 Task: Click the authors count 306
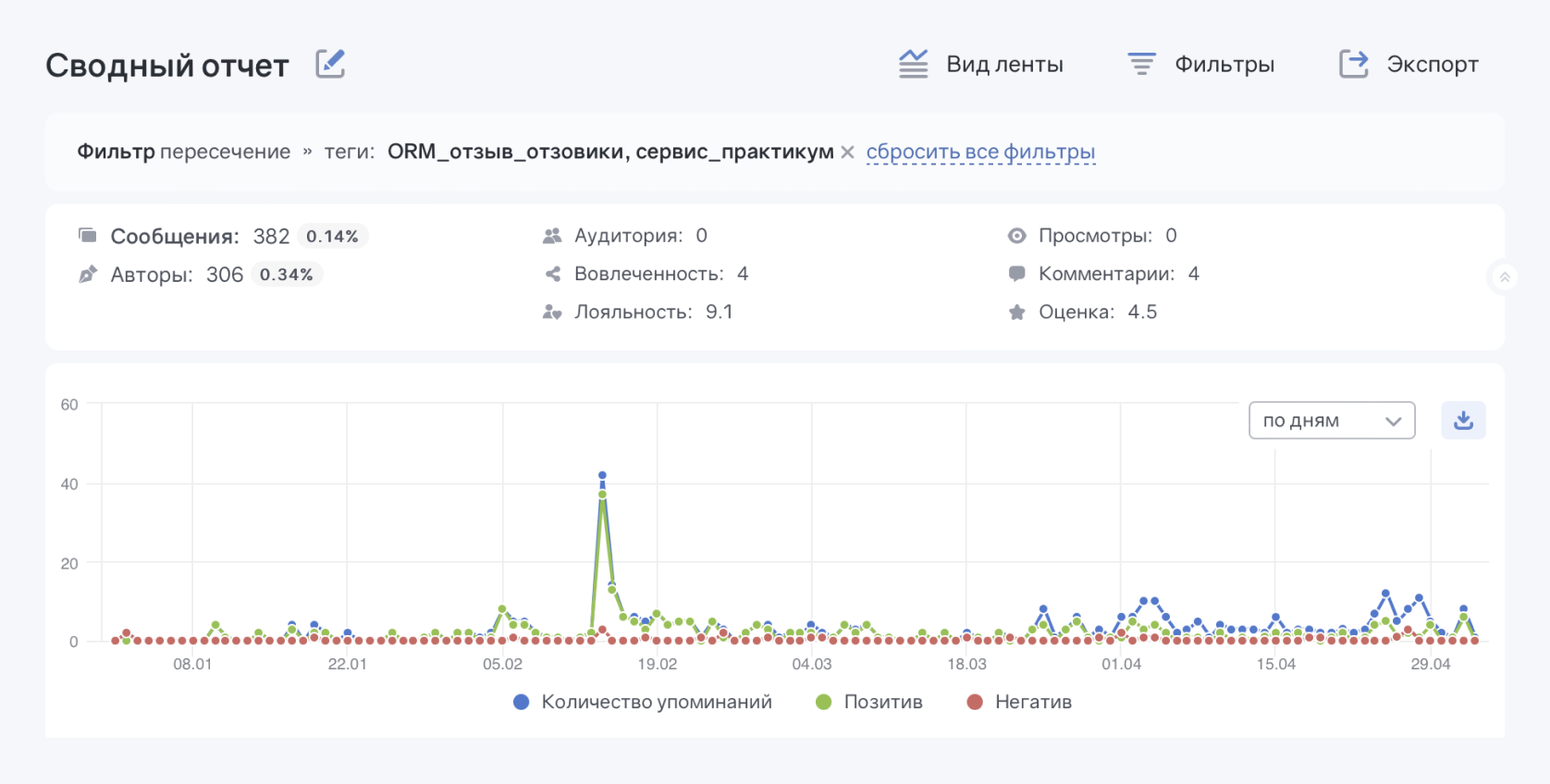point(225,275)
